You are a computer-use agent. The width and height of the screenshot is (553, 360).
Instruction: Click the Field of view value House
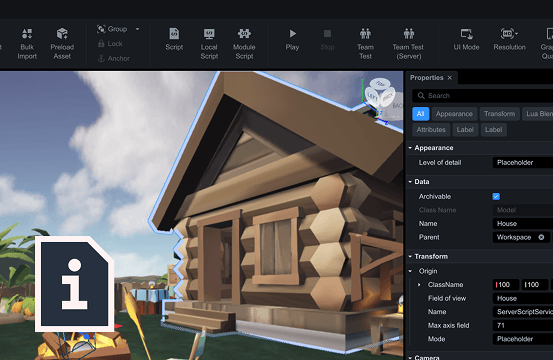click(523, 298)
